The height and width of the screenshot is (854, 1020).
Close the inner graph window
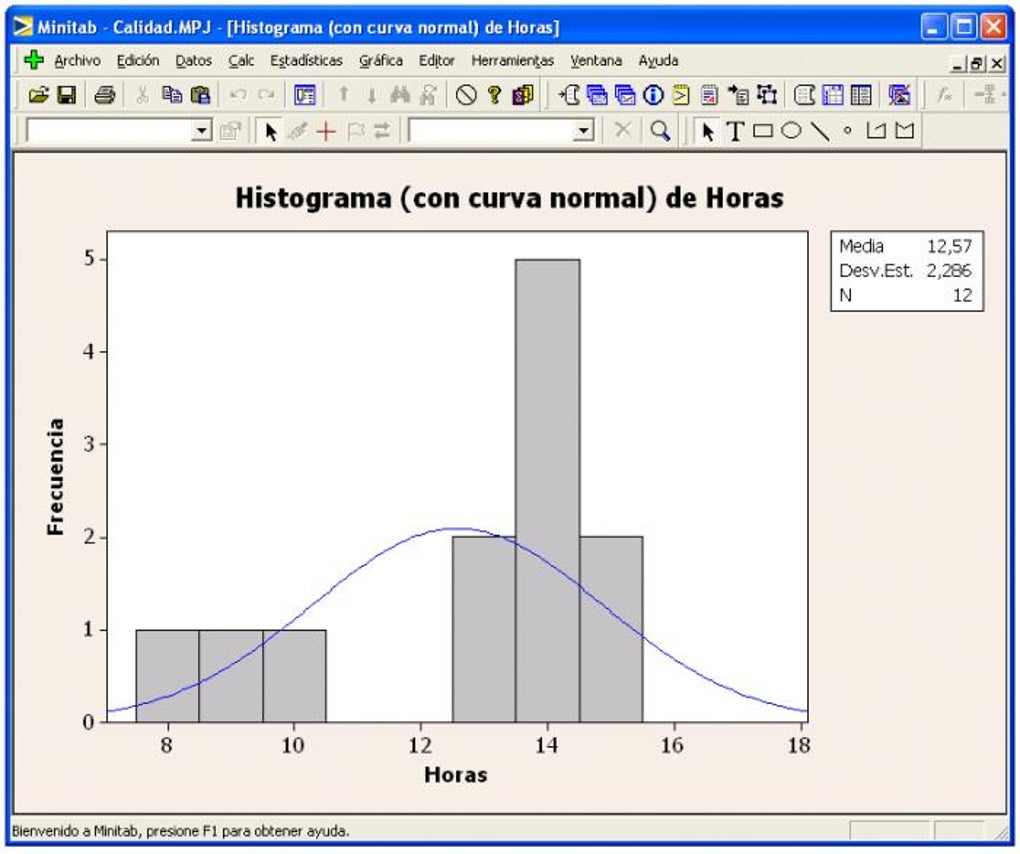997,64
